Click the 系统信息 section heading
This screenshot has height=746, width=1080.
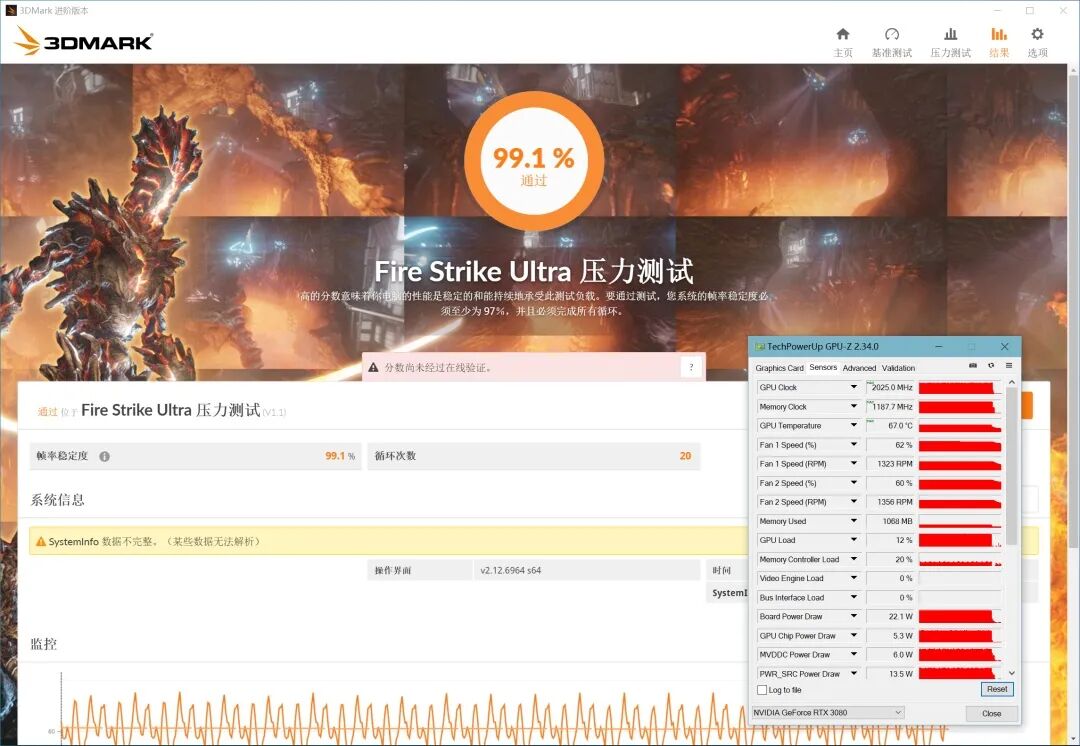point(57,500)
